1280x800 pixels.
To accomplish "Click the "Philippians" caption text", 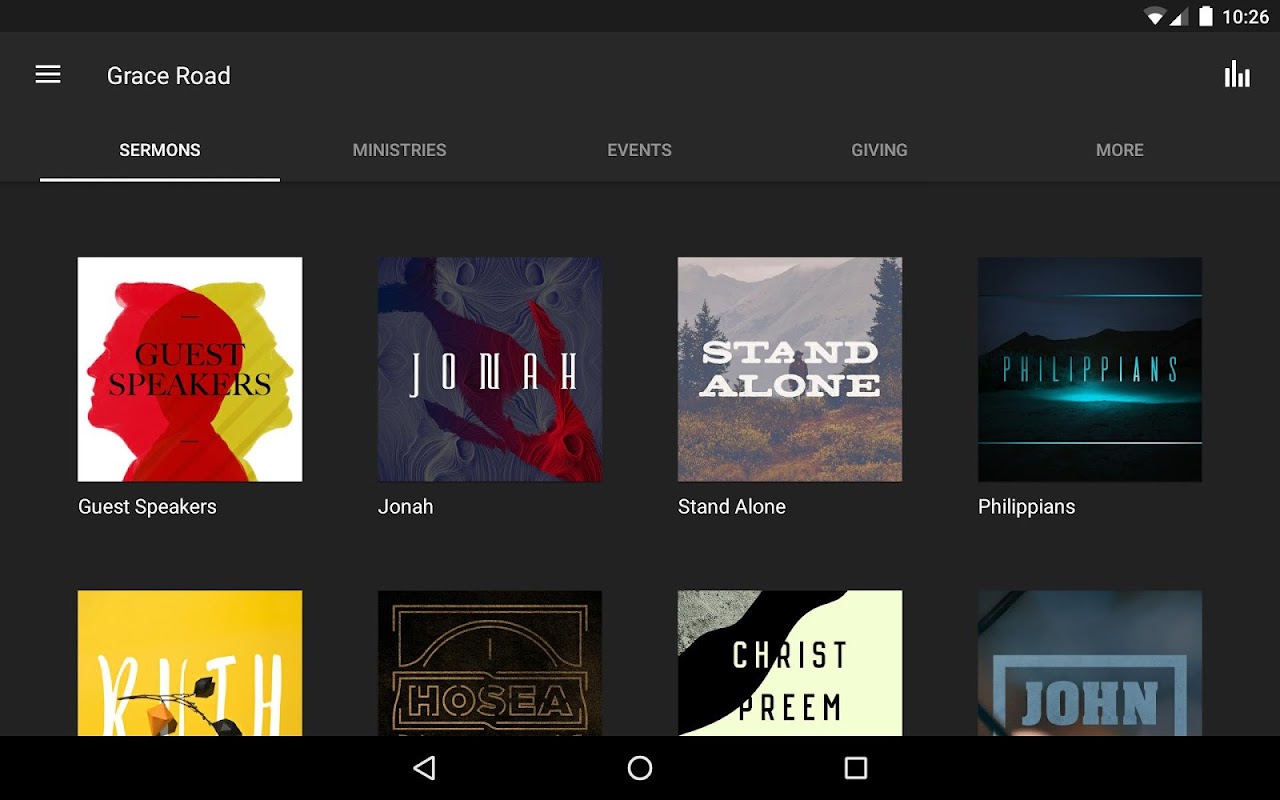I will coord(1027,507).
